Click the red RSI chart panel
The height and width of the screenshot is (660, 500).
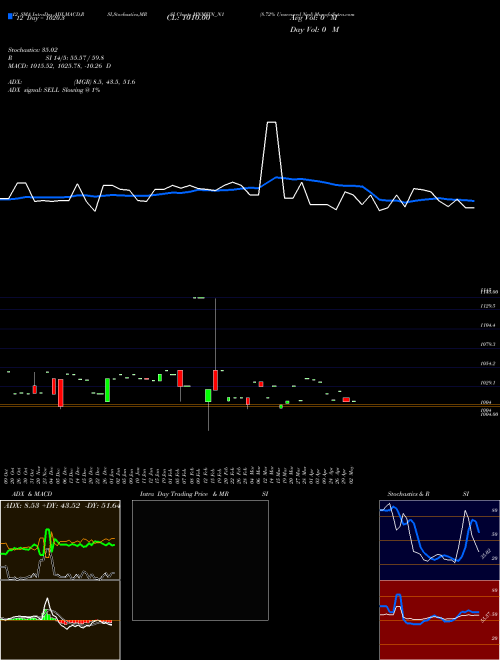click(x=439, y=620)
